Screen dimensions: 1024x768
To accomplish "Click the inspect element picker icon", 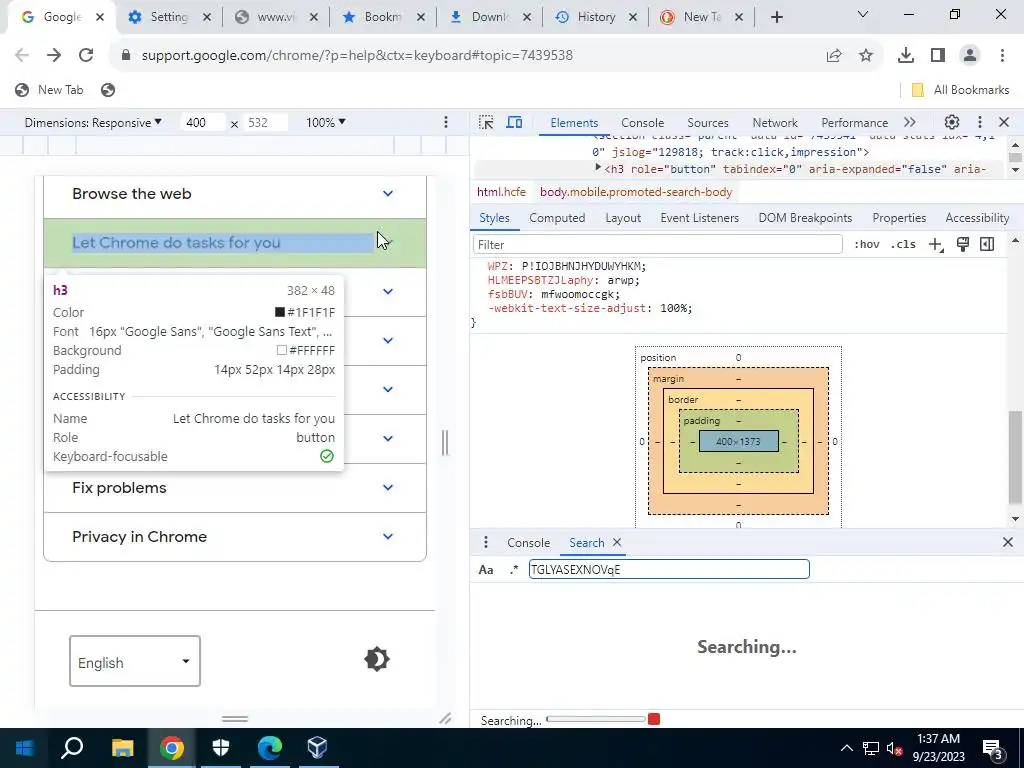I will pos(486,123).
